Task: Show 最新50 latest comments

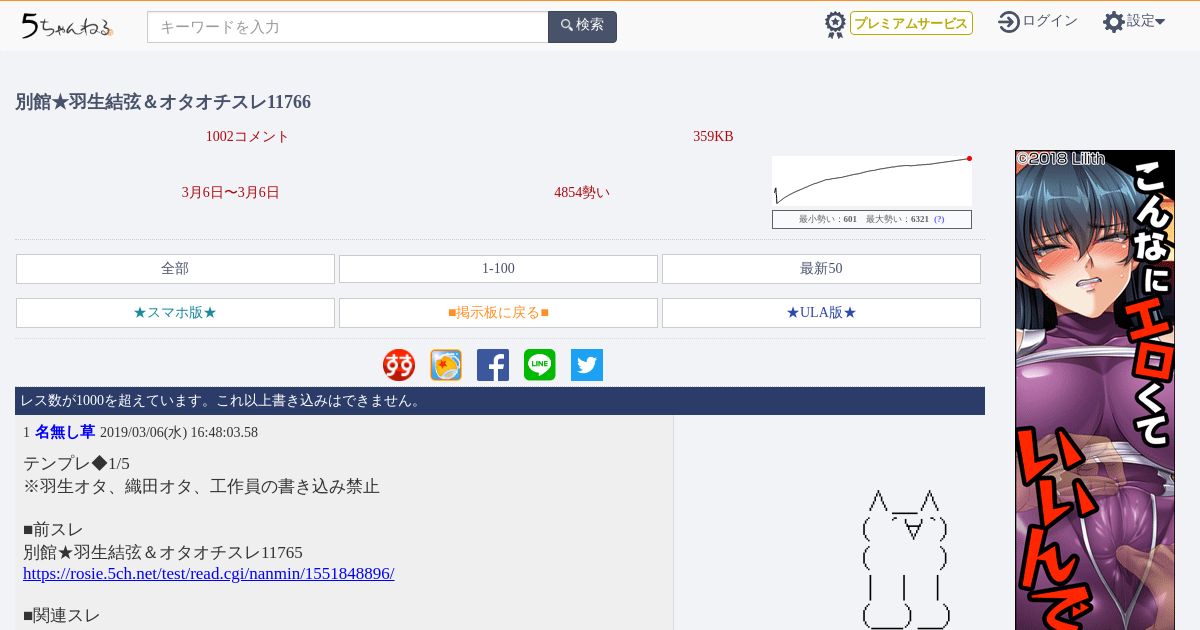Action: (x=821, y=269)
